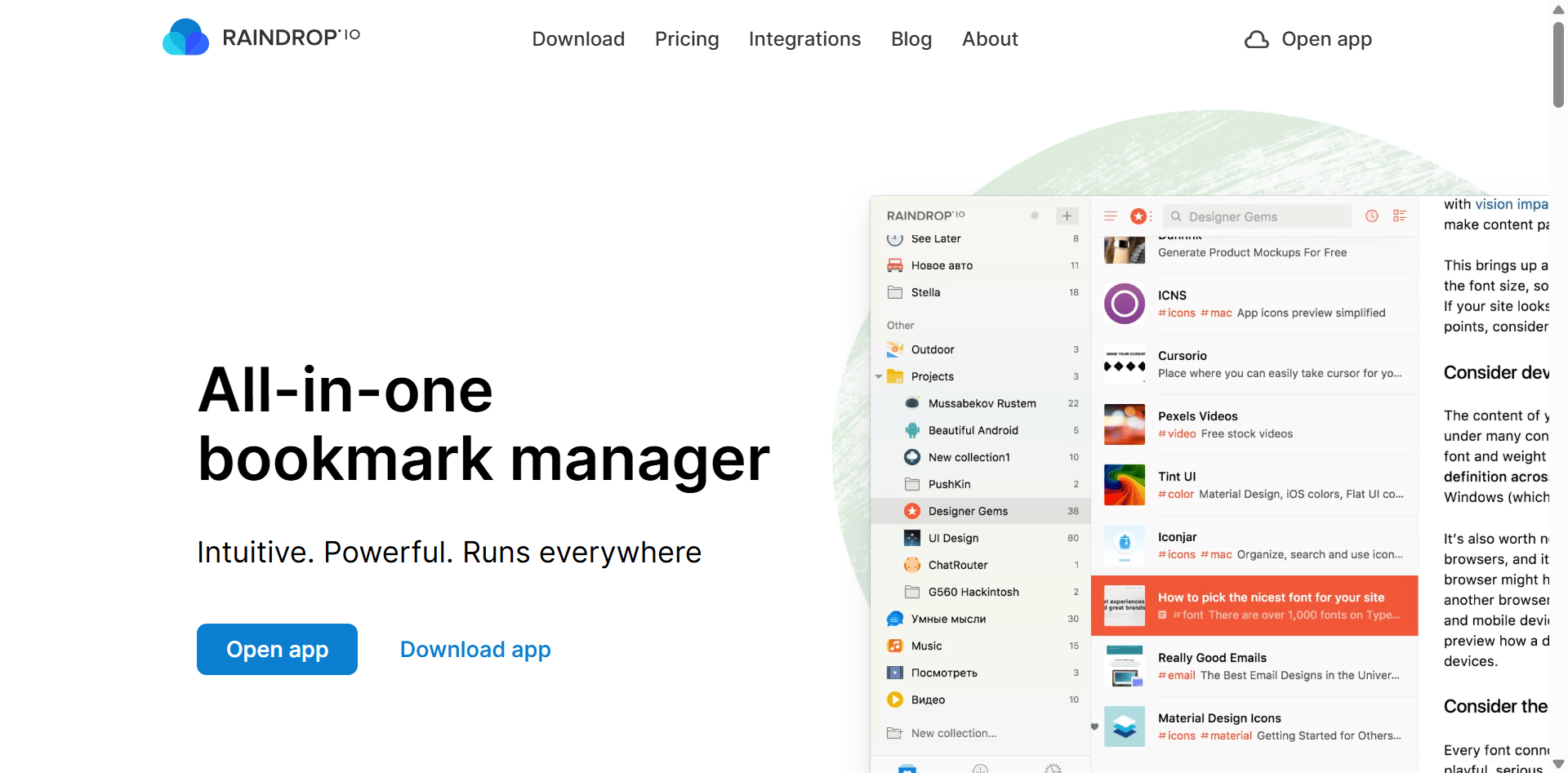Click the red star icon of Designer Gems

(912, 511)
